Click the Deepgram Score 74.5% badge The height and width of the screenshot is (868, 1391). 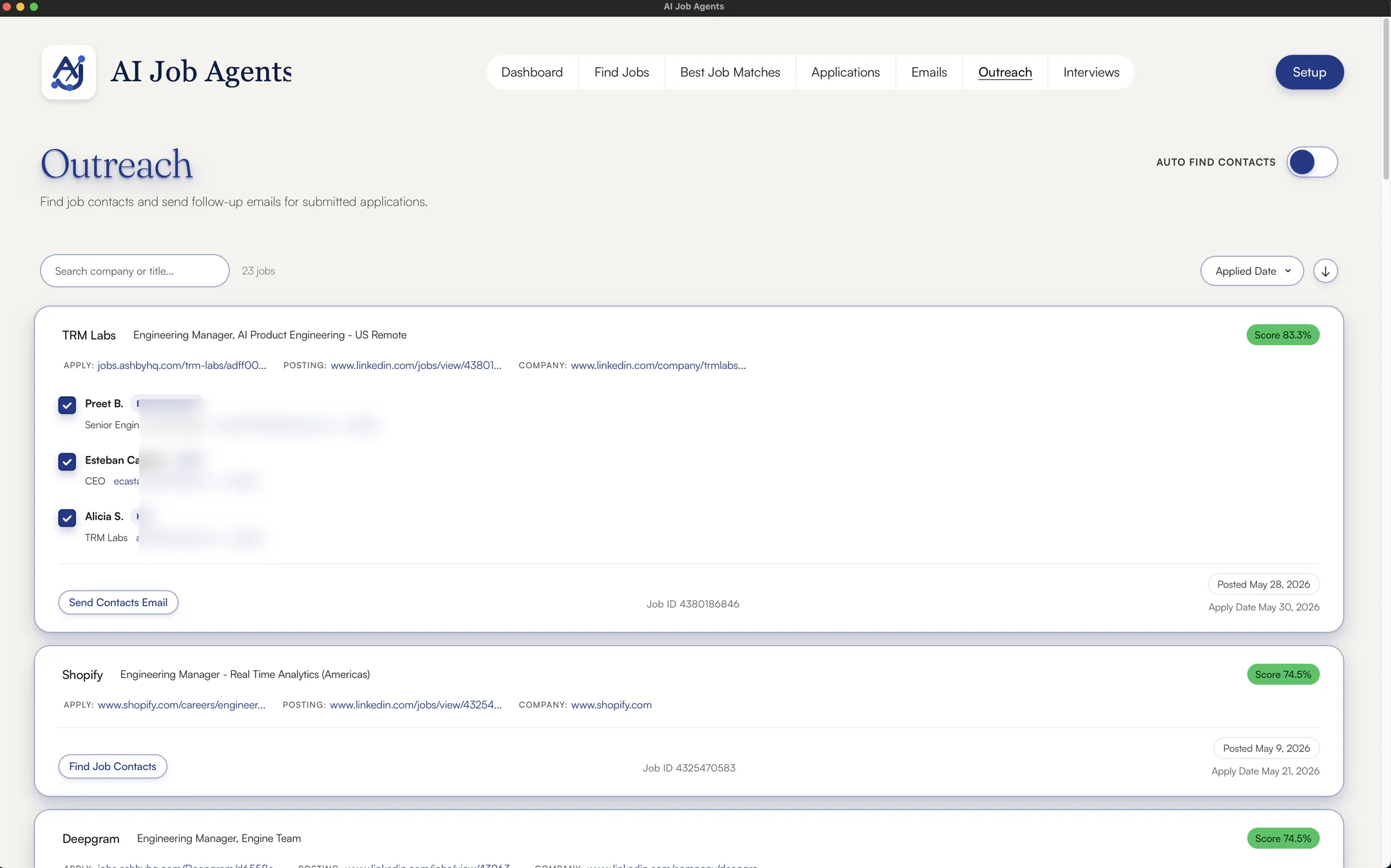[x=1283, y=838]
